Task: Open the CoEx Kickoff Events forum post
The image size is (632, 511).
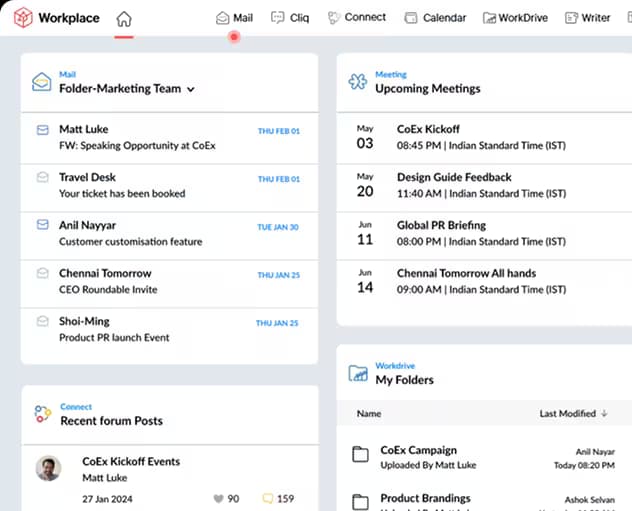Action: pyautogui.click(x=131, y=461)
